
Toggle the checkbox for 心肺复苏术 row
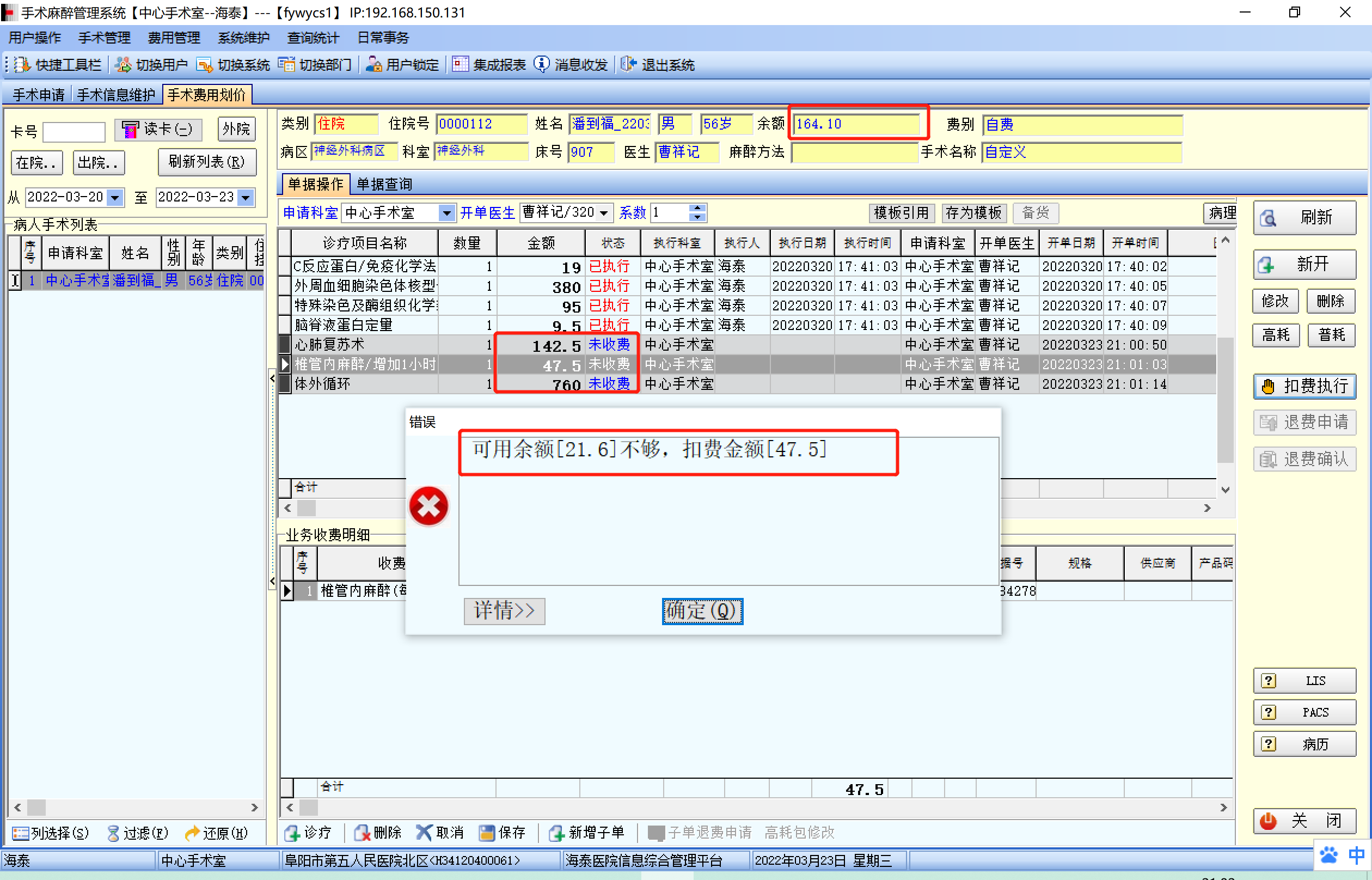point(284,345)
